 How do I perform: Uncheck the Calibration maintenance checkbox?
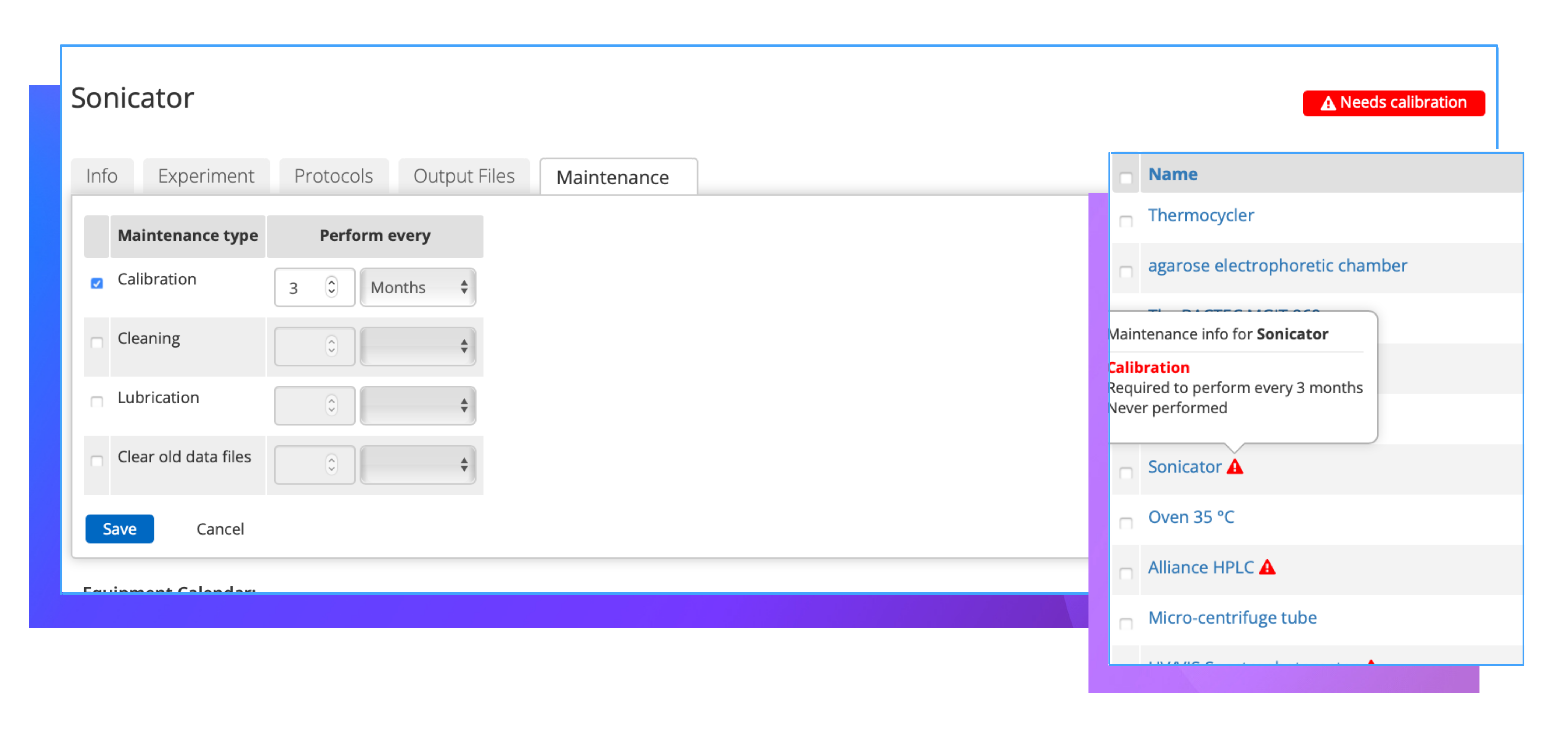click(97, 284)
